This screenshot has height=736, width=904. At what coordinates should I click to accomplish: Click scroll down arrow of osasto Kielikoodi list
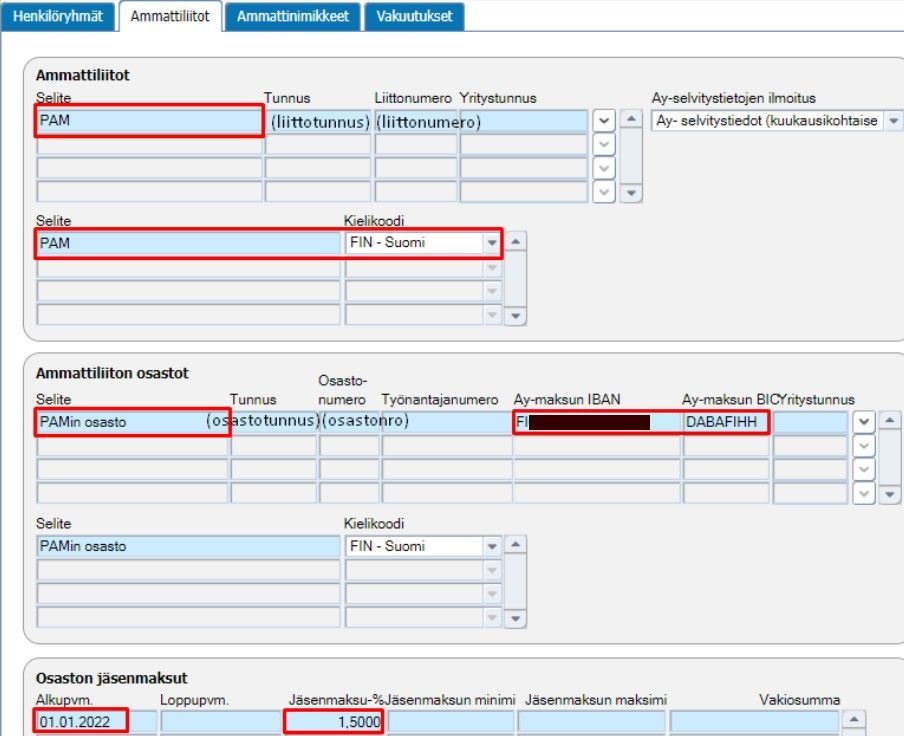click(x=515, y=619)
